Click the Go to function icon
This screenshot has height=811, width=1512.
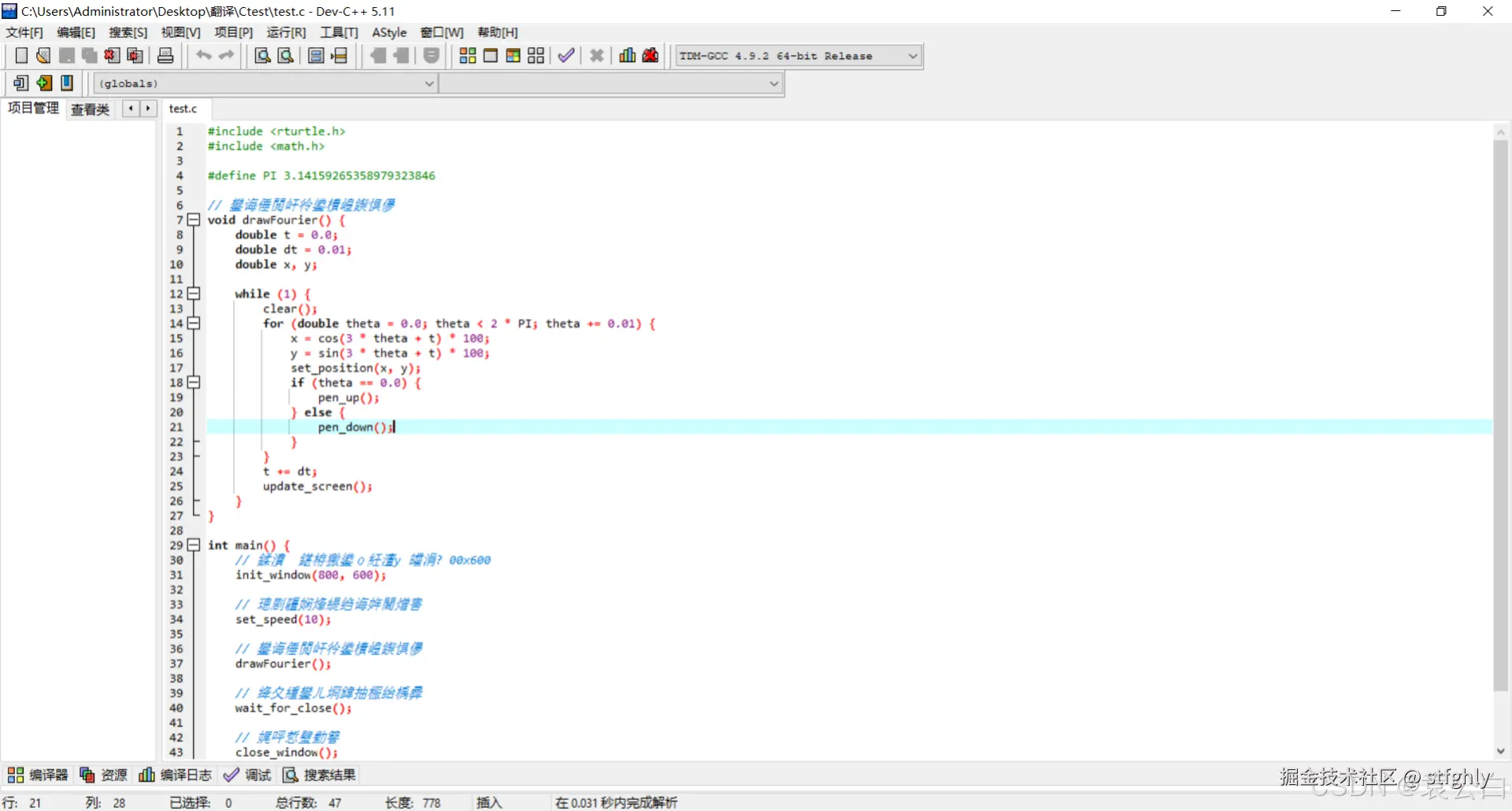[317, 56]
